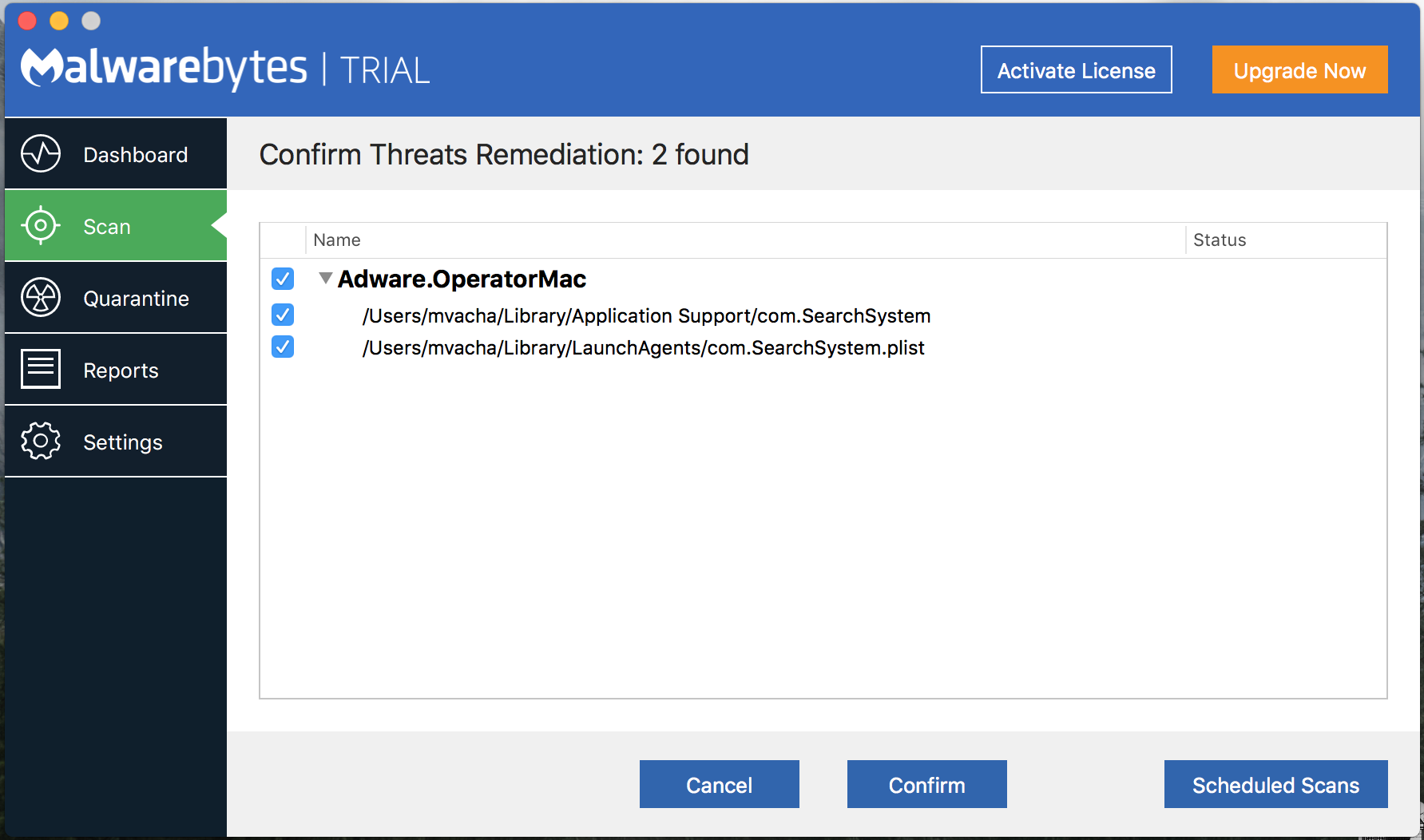Click the Upgrade Now button
Image resolution: width=1424 pixels, height=840 pixels.
pyautogui.click(x=1300, y=69)
